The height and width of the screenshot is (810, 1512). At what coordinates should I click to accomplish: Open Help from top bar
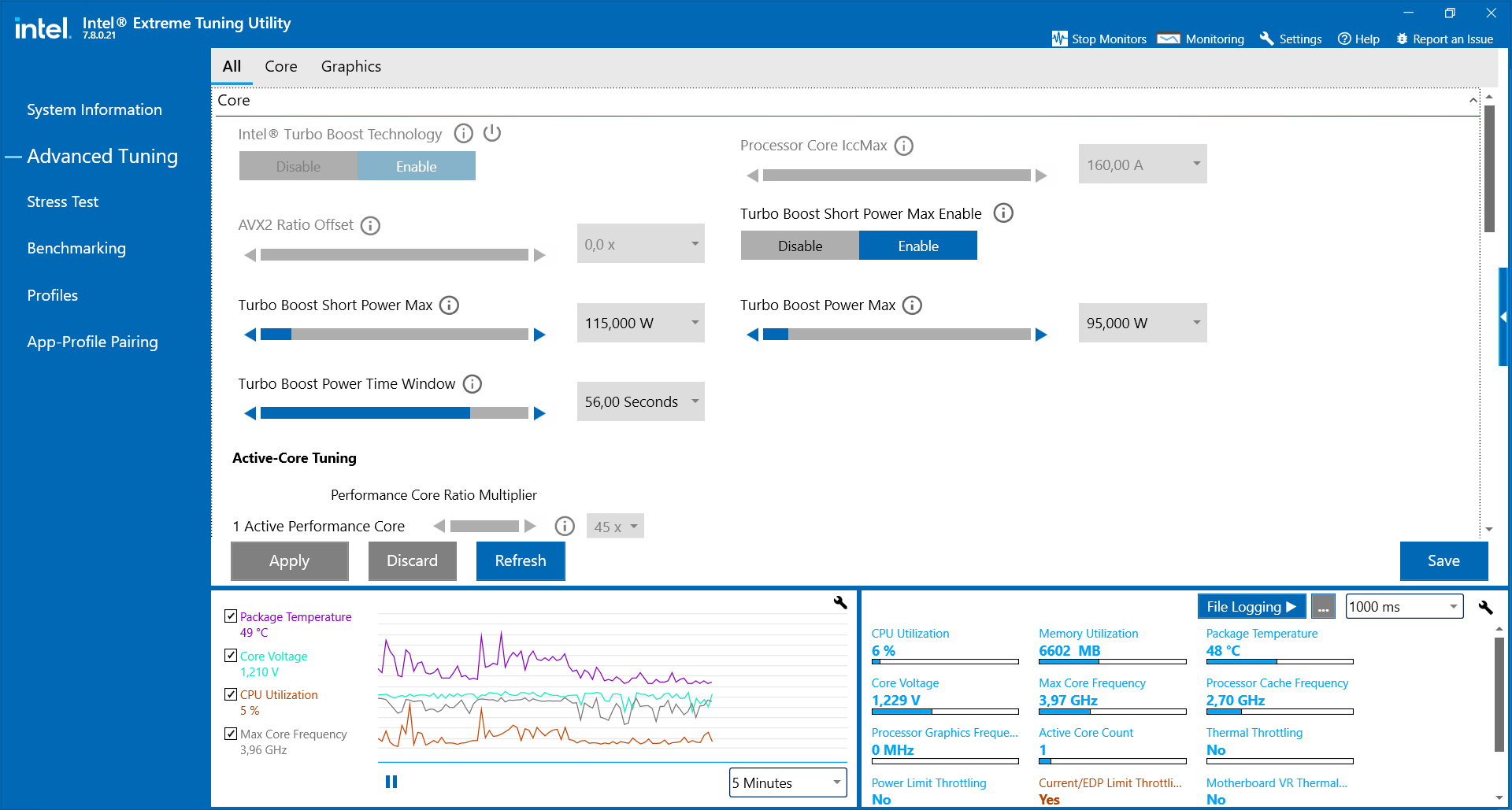point(1358,39)
